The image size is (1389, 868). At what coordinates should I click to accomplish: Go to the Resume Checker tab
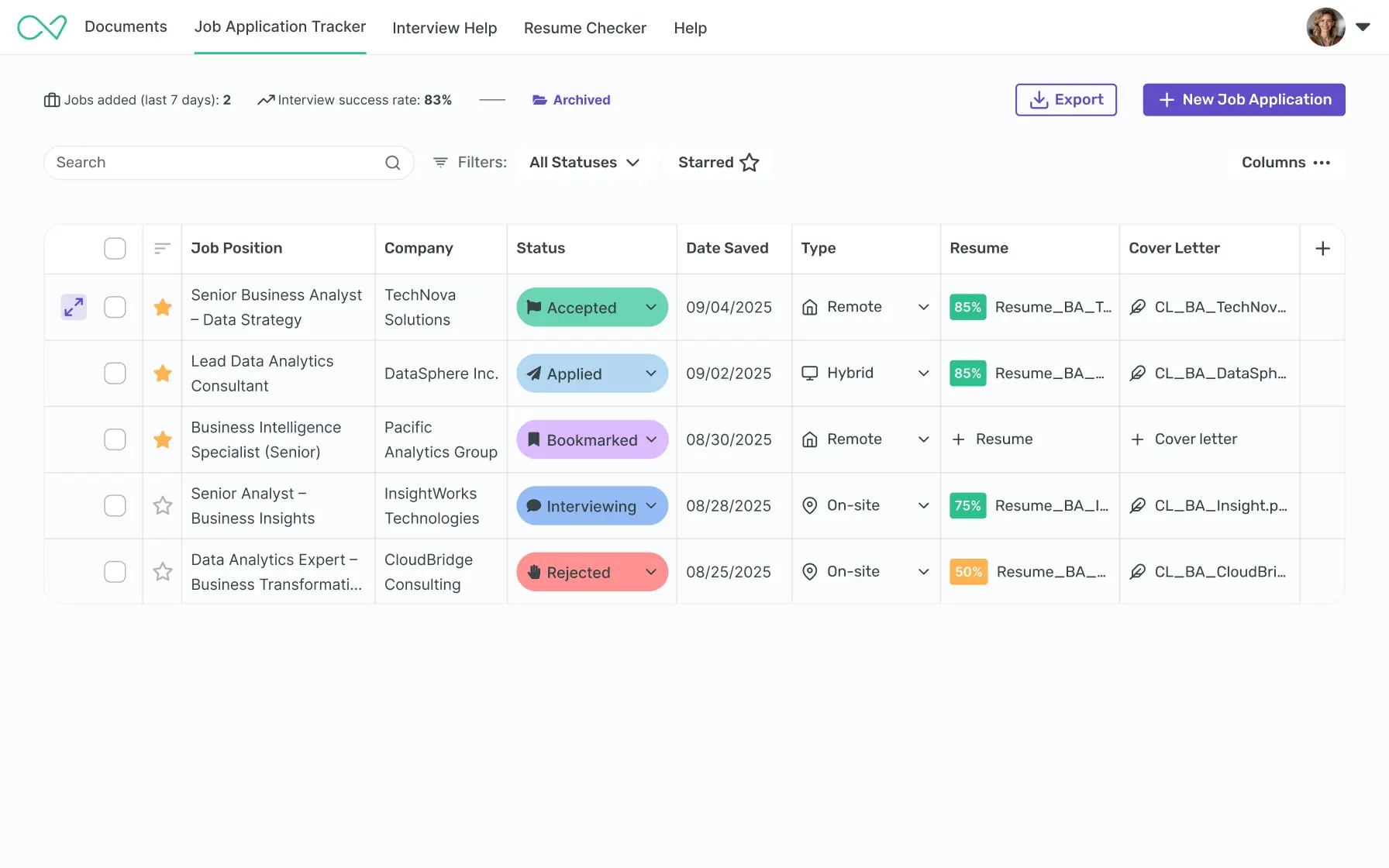[584, 28]
